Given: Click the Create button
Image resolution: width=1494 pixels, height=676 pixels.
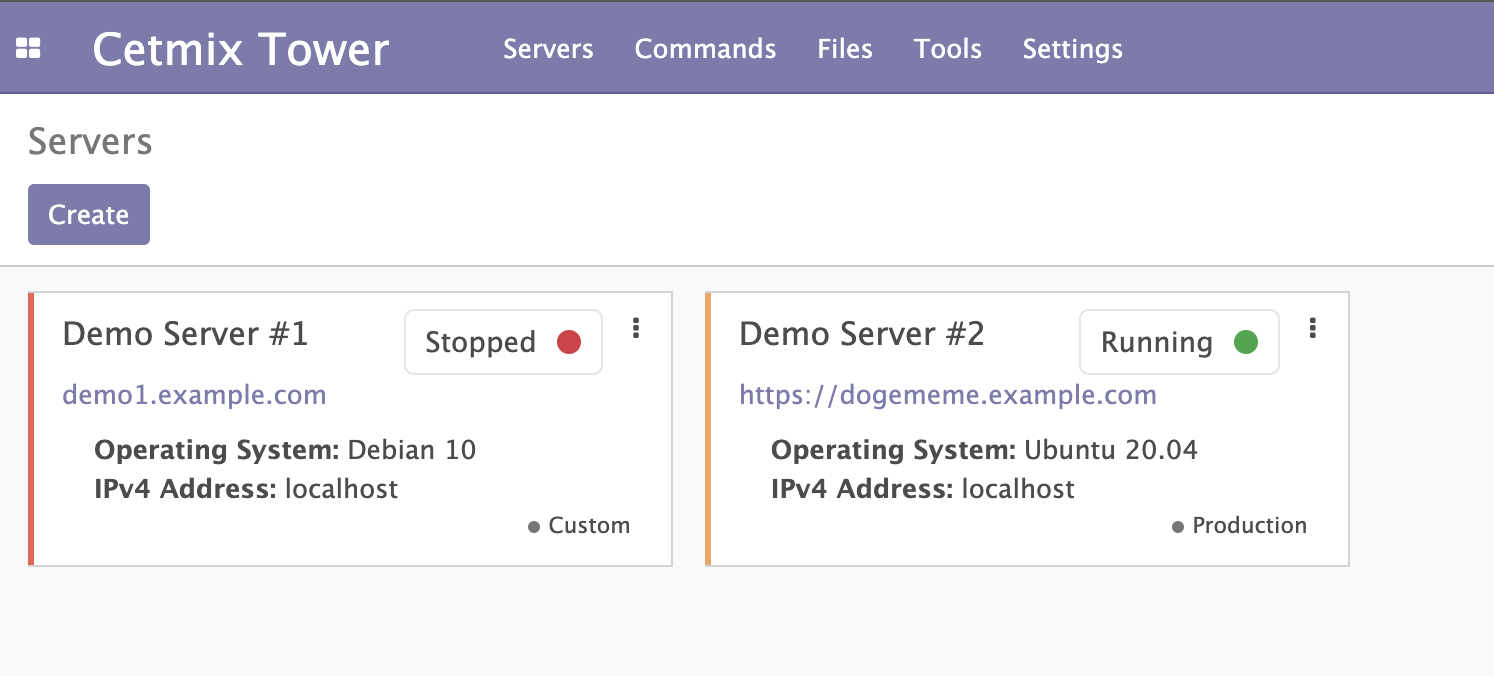Looking at the screenshot, I should 89,215.
